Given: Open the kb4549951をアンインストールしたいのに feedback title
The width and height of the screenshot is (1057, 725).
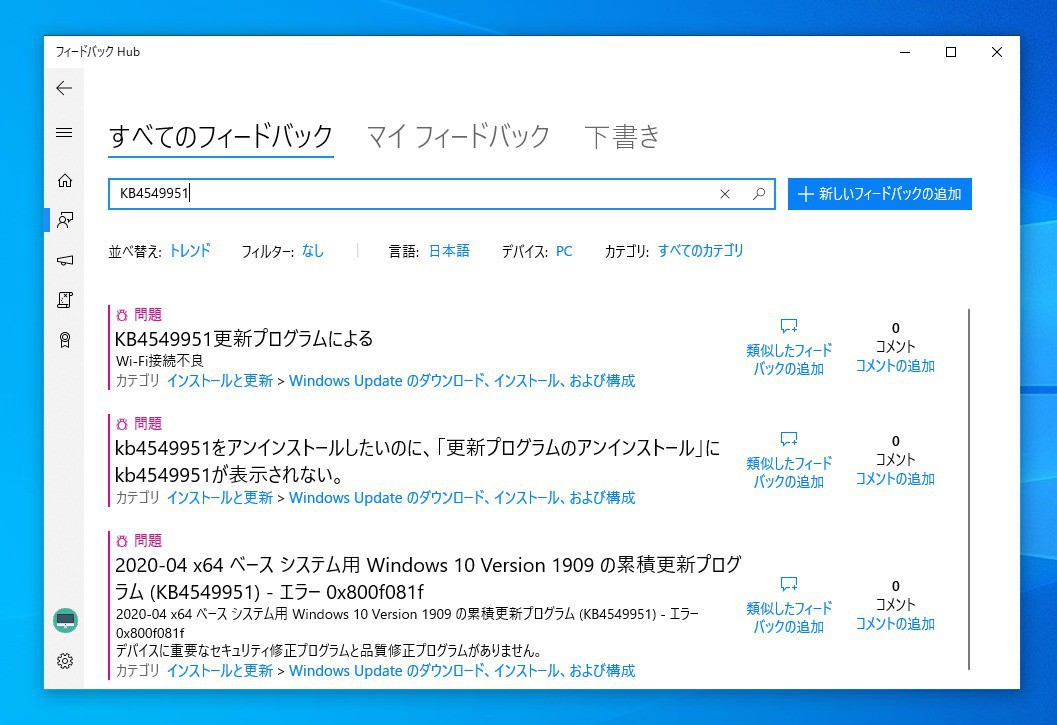Looking at the screenshot, I should tap(417, 461).
